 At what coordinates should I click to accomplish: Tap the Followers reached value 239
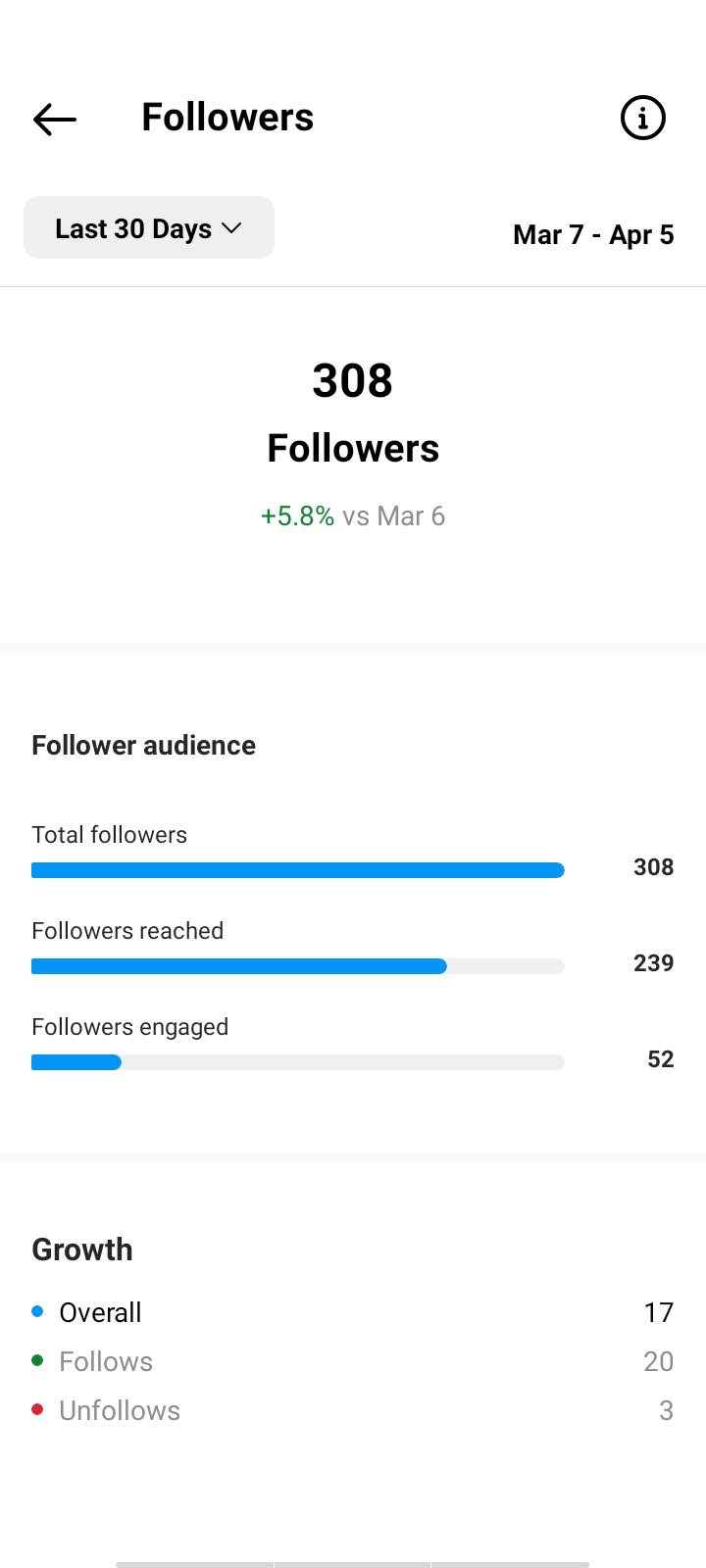tap(653, 963)
